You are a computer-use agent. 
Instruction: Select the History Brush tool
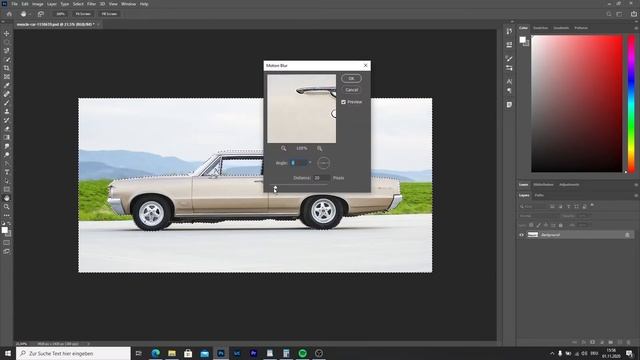pos(7,120)
